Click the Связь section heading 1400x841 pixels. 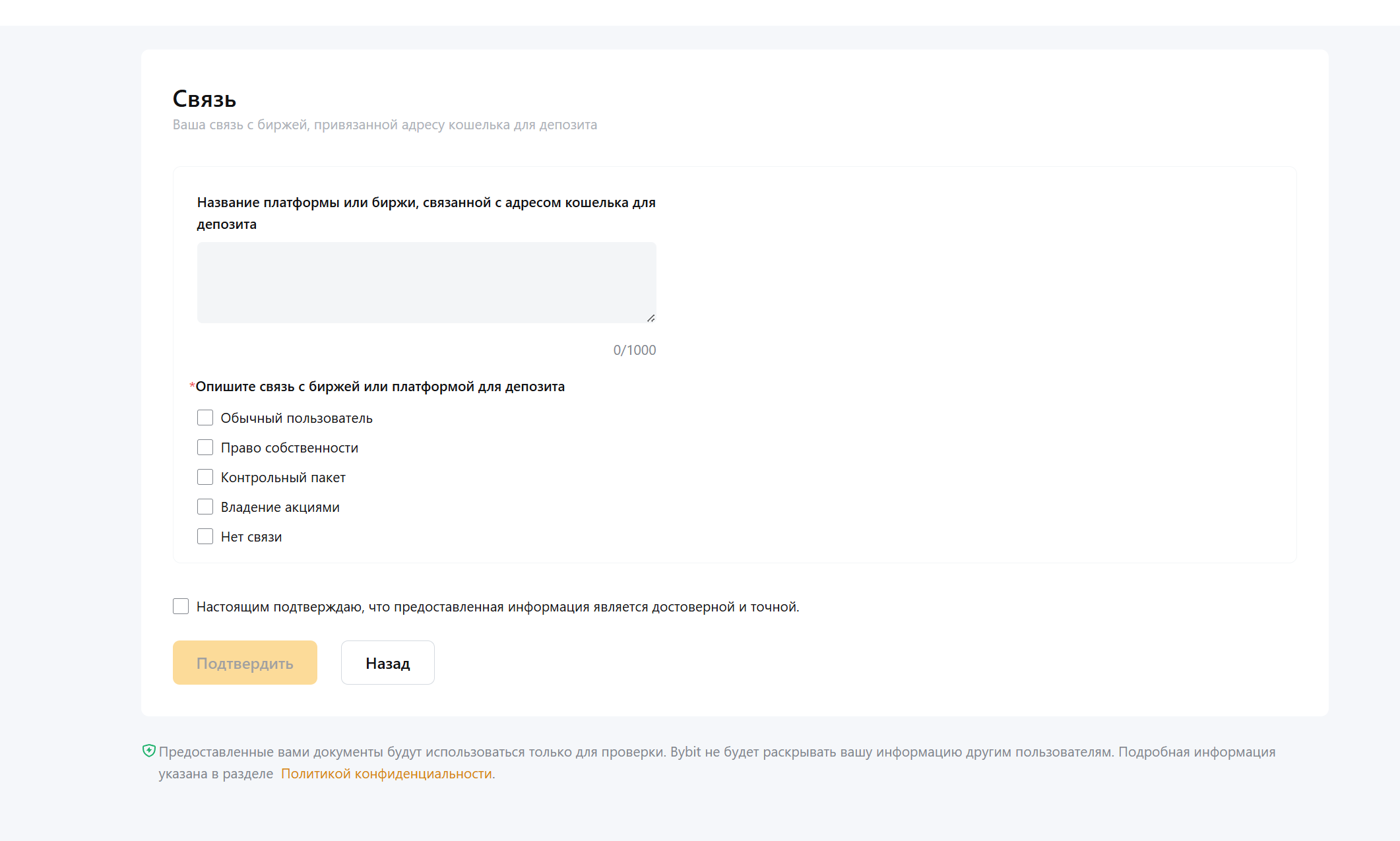pyautogui.click(x=205, y=99)
